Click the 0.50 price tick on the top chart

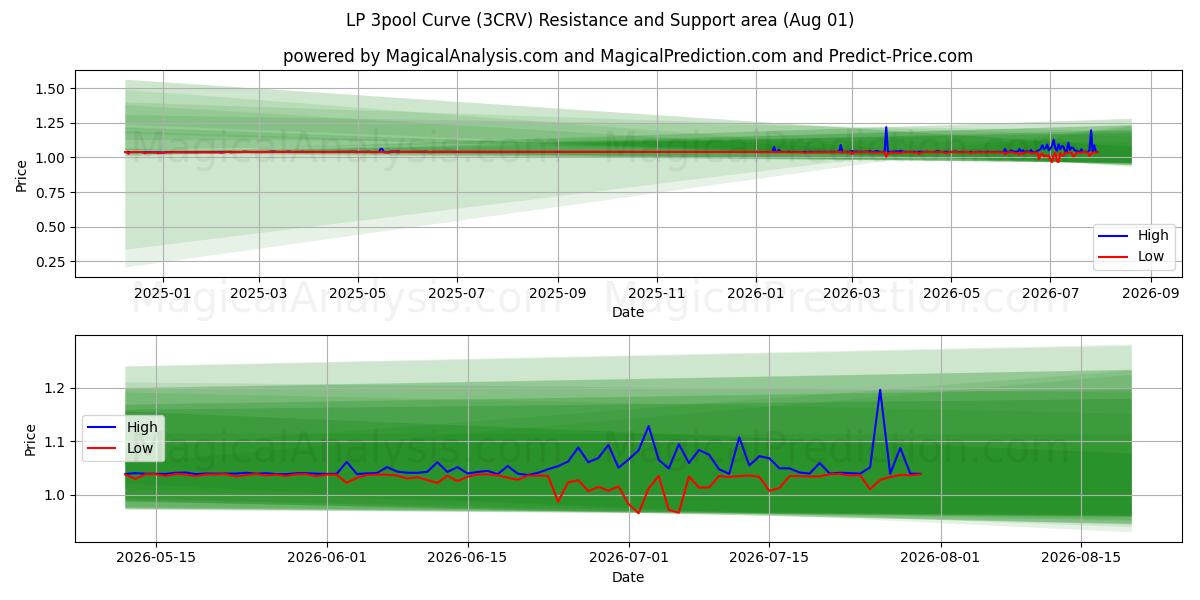[x=52, y=227]
